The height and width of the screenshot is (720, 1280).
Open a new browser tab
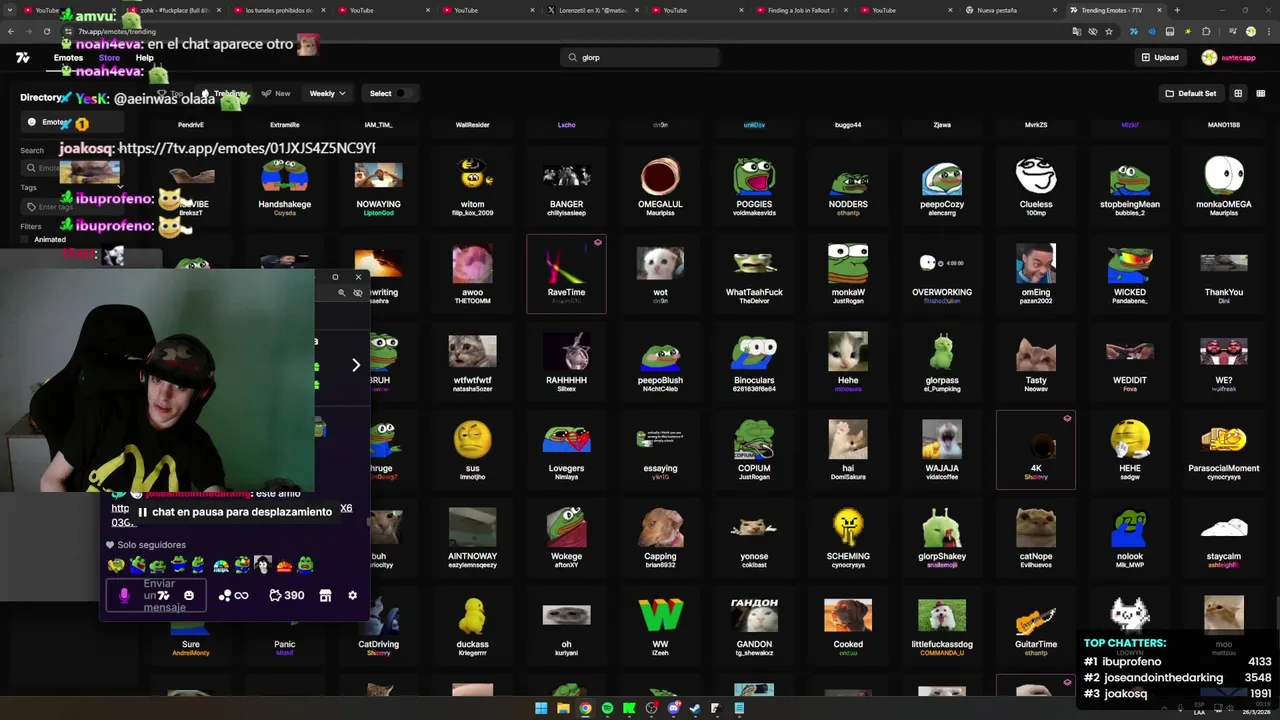pos(1177,10)
